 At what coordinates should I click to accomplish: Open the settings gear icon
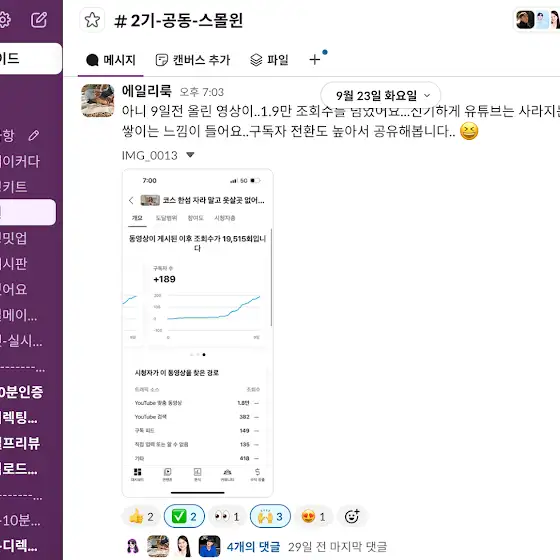[4, 20]
